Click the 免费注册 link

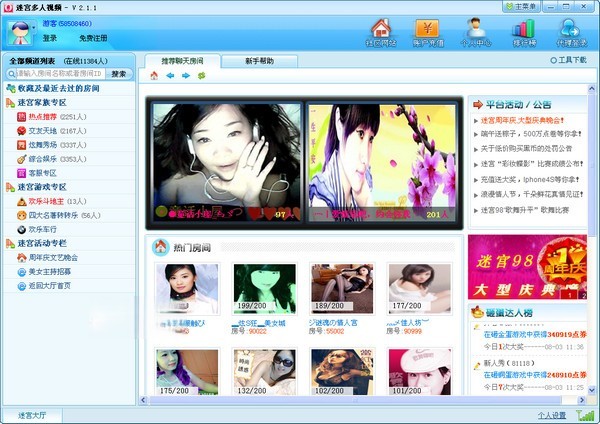coord(93,38)
